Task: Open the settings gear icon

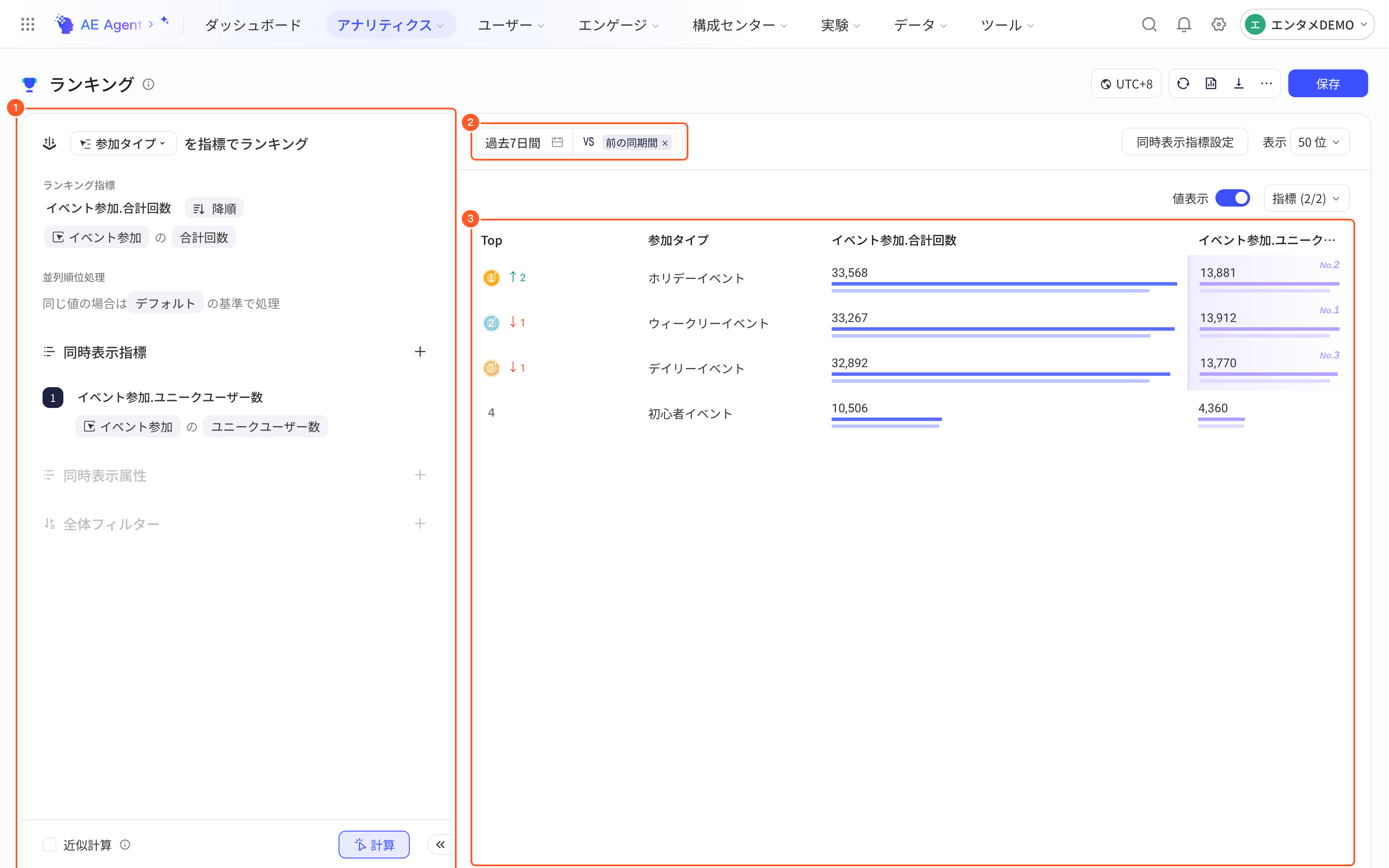Action: click(x=1218, y=25)
